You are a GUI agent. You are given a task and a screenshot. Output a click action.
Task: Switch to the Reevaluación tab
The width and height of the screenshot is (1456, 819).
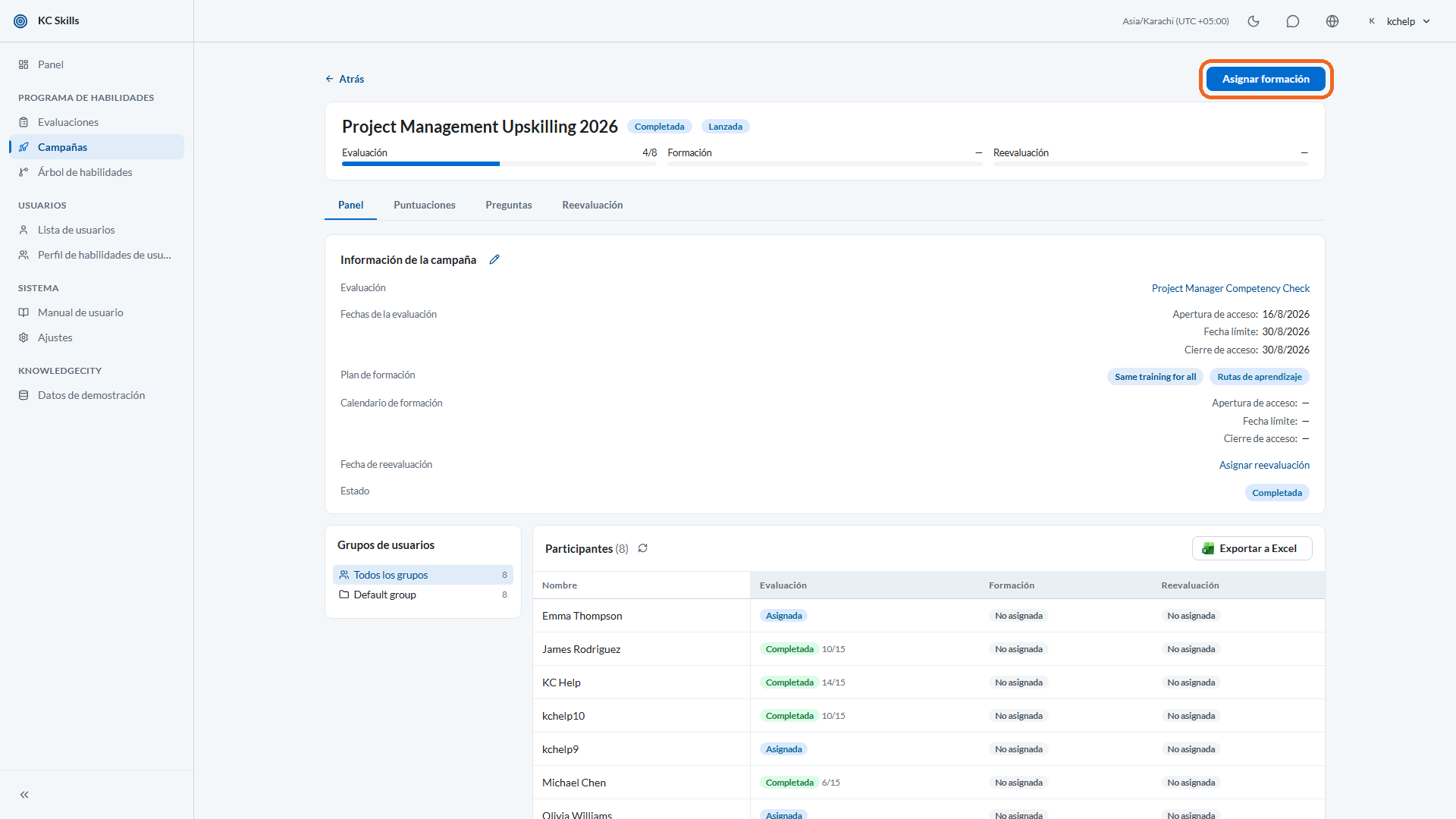[x=592, y=205]
